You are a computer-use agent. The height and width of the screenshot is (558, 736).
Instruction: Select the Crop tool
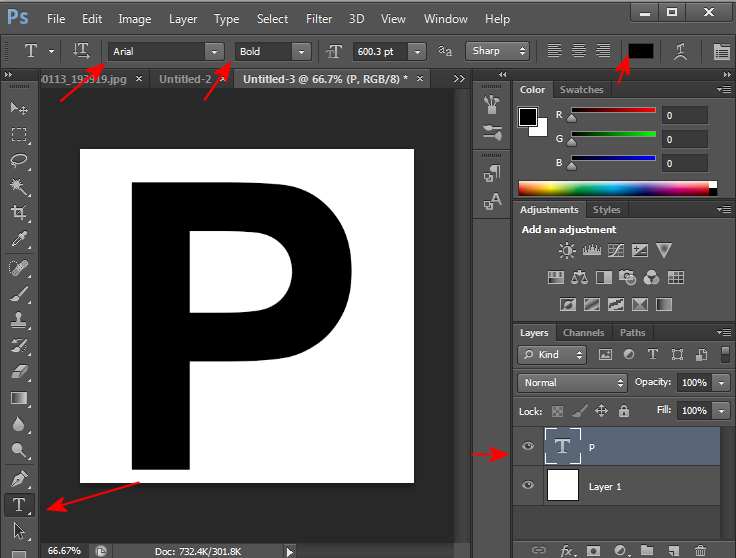tap(19, 213)
